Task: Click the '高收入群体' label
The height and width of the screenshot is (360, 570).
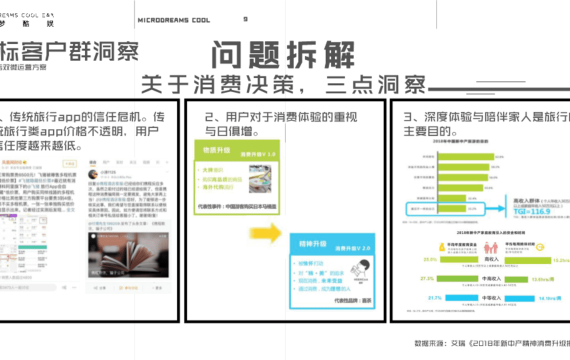Action: click(x=526, y=201)
